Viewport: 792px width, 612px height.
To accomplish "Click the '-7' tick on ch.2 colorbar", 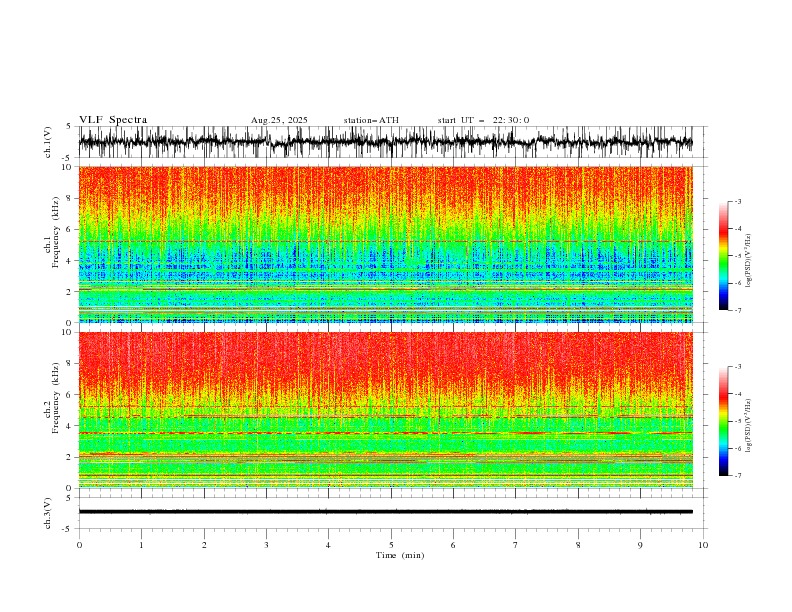I will [x=738, y=475].
